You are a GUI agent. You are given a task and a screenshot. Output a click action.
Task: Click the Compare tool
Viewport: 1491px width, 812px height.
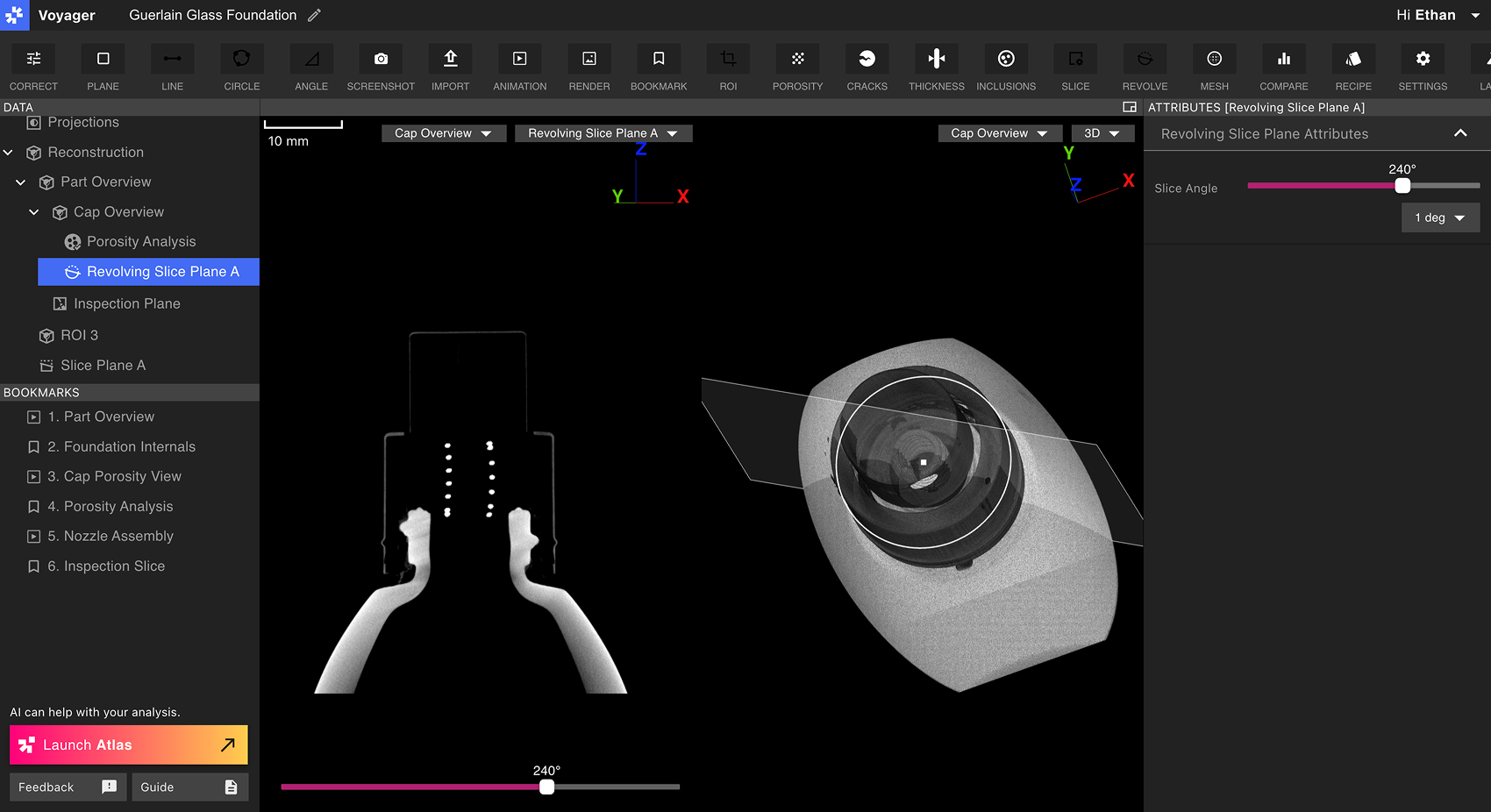pos(1283,66)
